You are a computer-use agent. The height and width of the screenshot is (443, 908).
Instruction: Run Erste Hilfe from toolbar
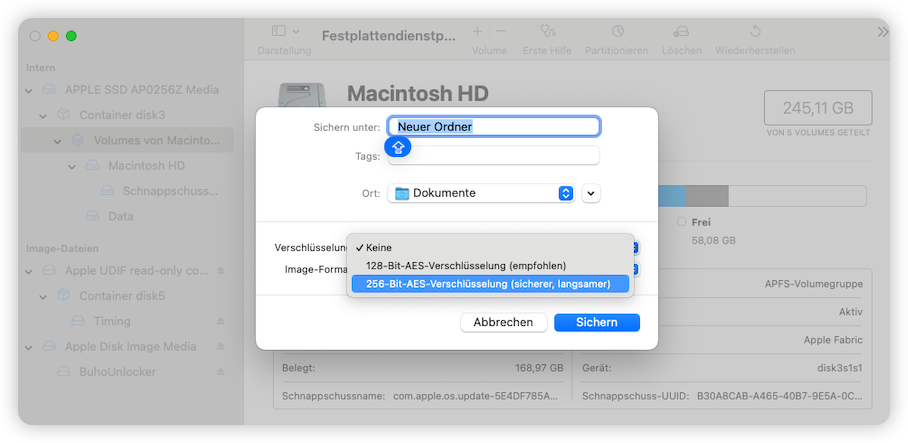point(547,31)
